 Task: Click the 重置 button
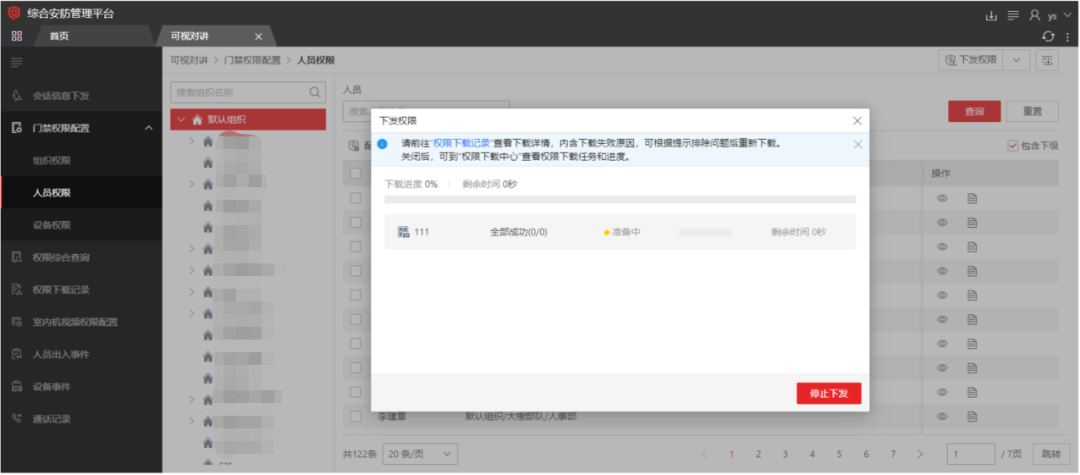tap(1032, 111)
